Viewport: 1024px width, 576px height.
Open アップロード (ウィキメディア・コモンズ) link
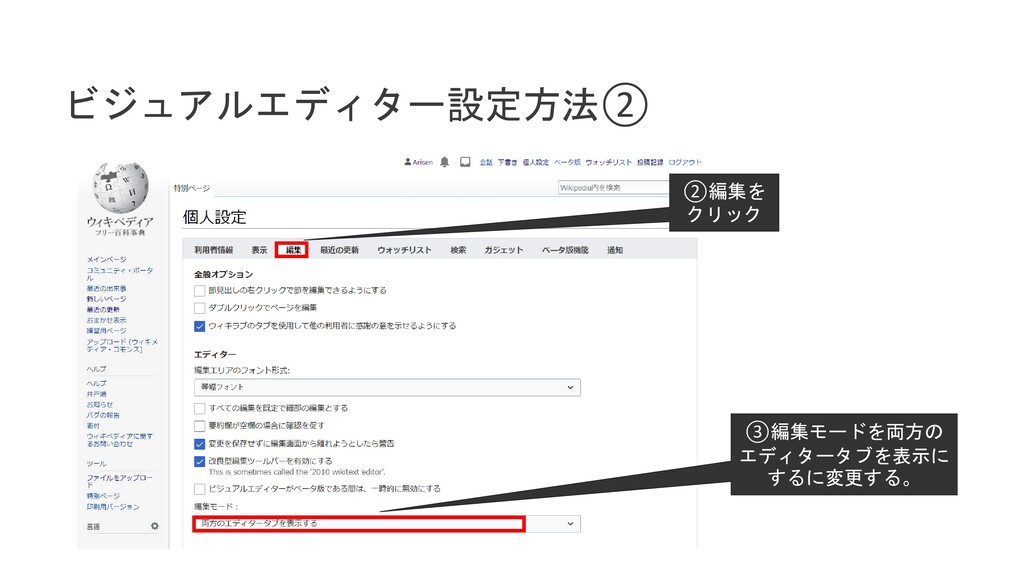tap(122, 345)
